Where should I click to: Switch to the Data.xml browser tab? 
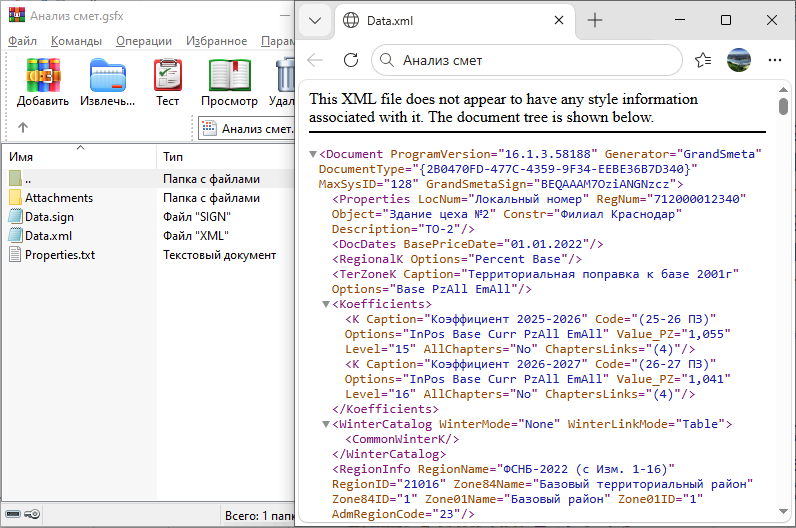point(454,21)
